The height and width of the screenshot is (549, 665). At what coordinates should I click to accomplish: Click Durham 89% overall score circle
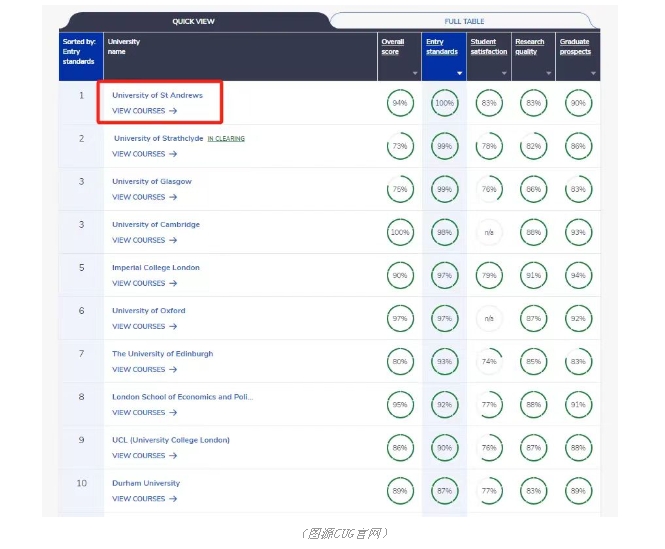400,491
